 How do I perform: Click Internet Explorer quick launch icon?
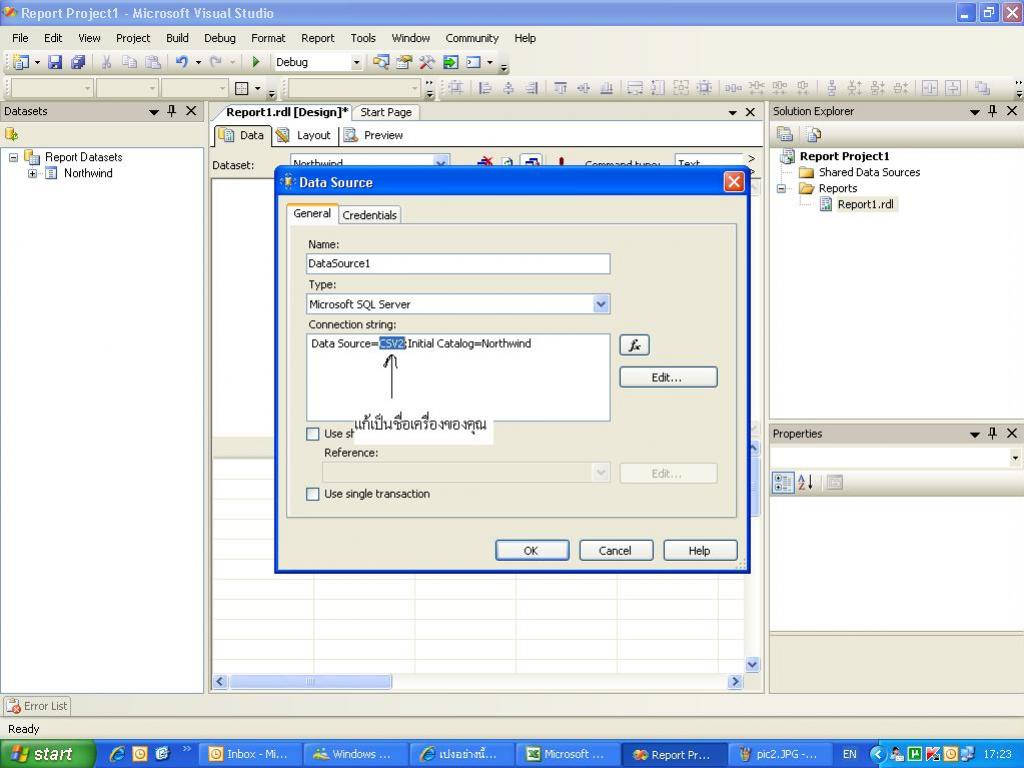tap(117, 754)
